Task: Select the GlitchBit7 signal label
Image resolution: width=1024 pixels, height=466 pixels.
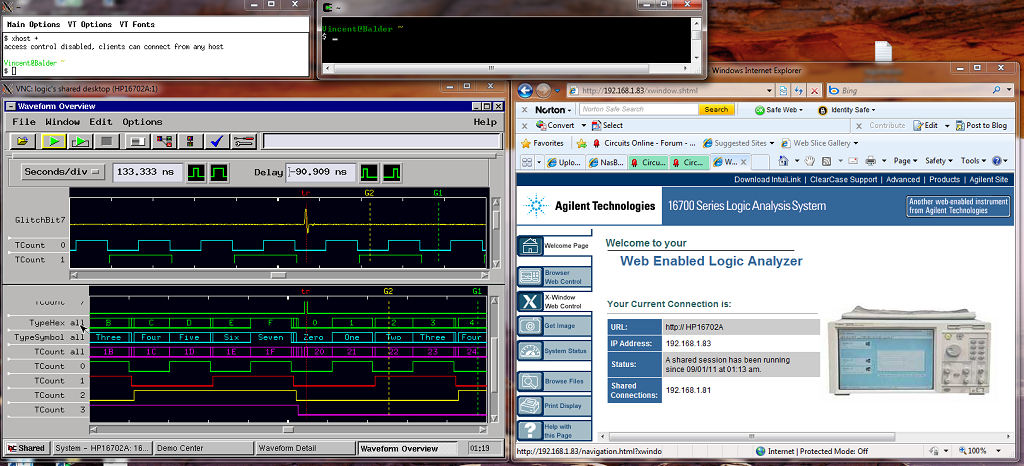Action: [x=40, y=220]
